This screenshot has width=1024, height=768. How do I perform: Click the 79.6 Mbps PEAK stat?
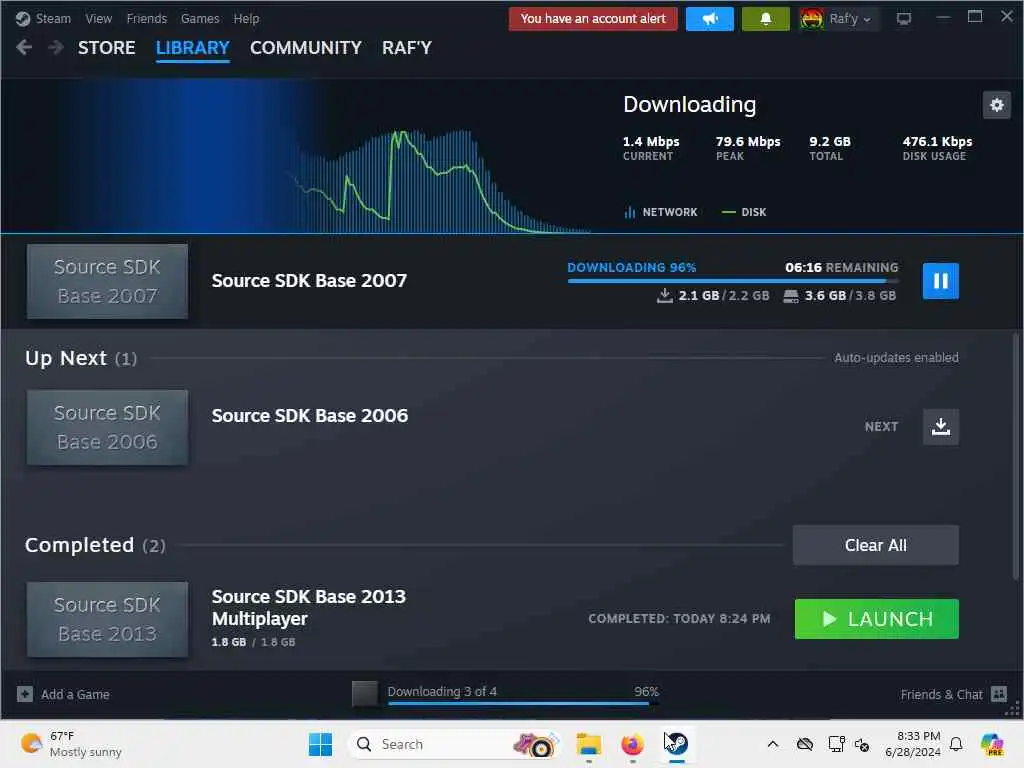point(748,148)
